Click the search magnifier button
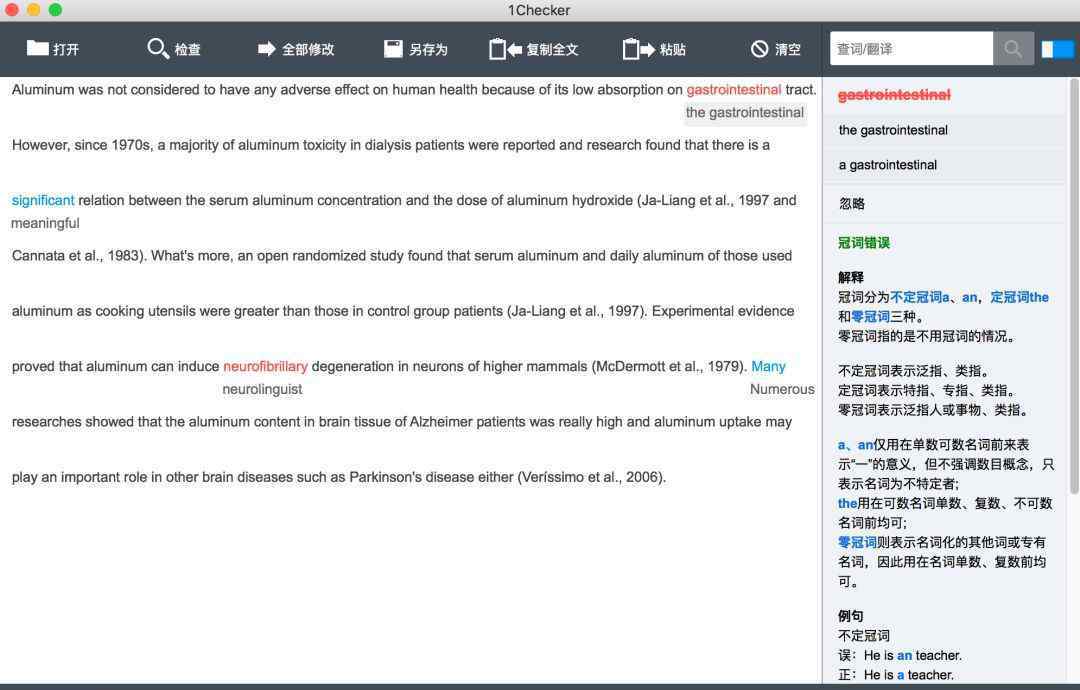The image size is (1080, 690). 1013,48
